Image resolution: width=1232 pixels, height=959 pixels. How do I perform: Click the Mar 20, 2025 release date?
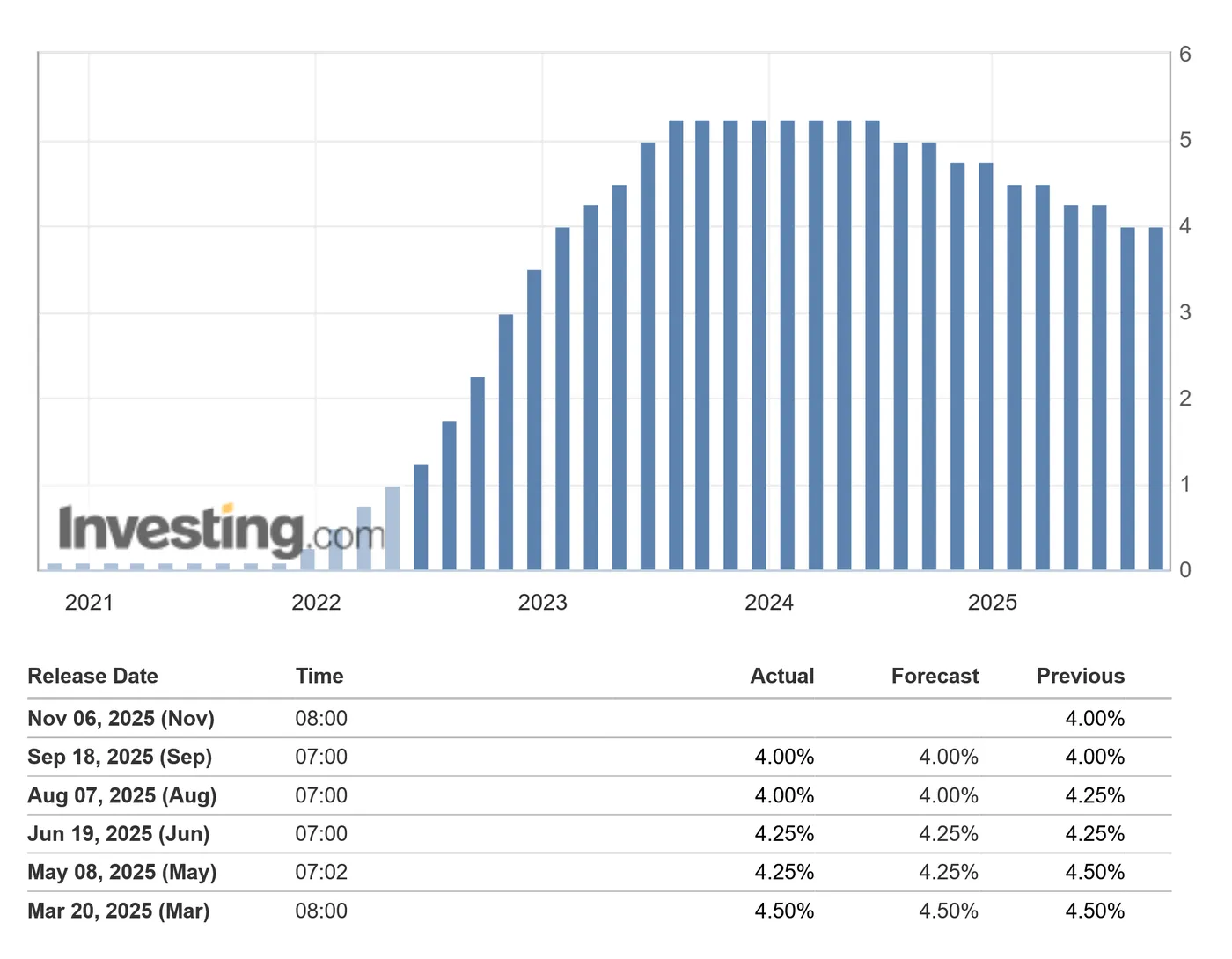click(x=118, y=911)
